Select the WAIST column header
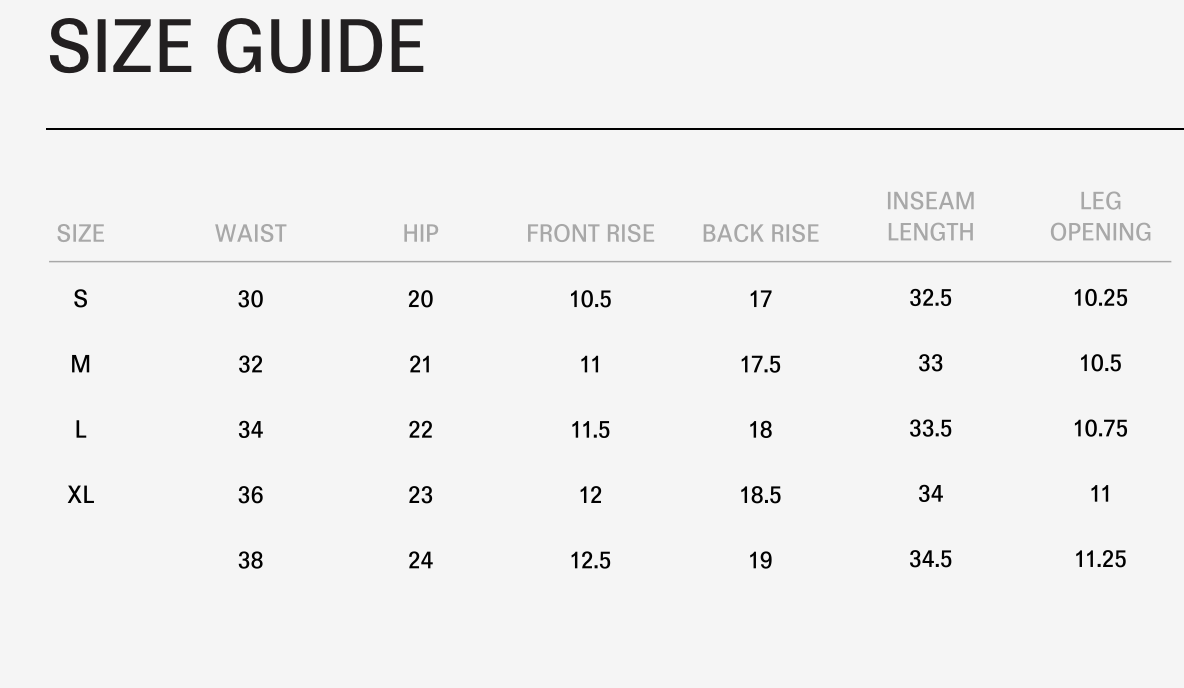Screen dimensions: 1184x688 tap(250, 234)
